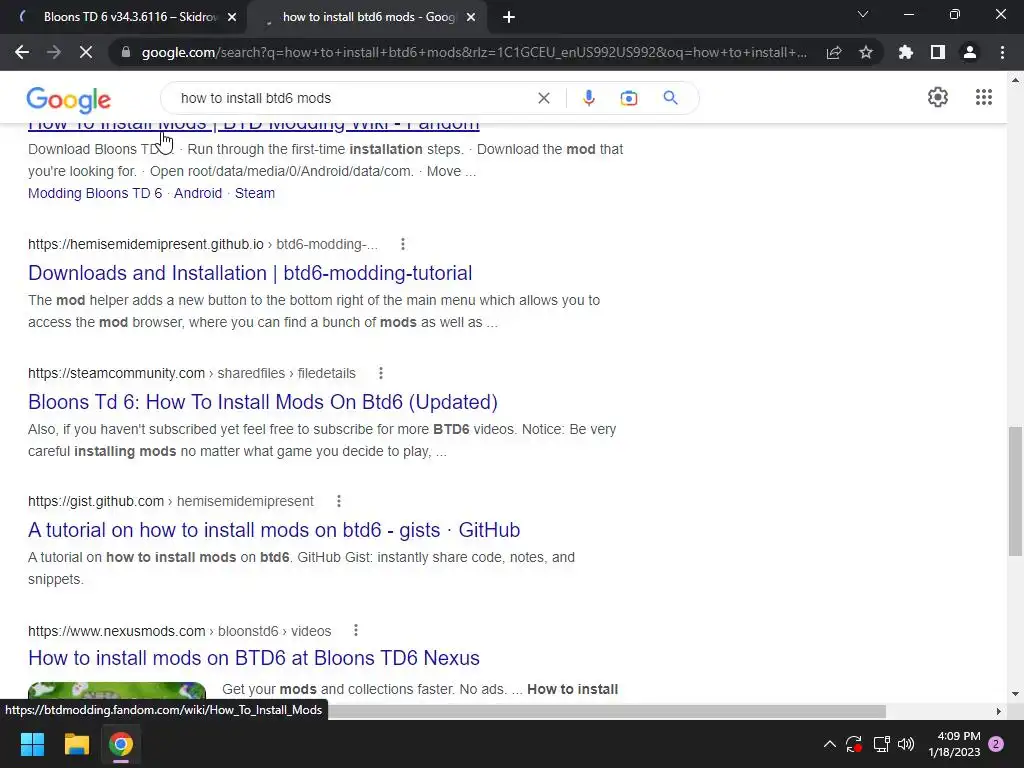Open the GitHub gists tutorial result
This screenshot has height=768, width=1024.
(x=274, y=530)
